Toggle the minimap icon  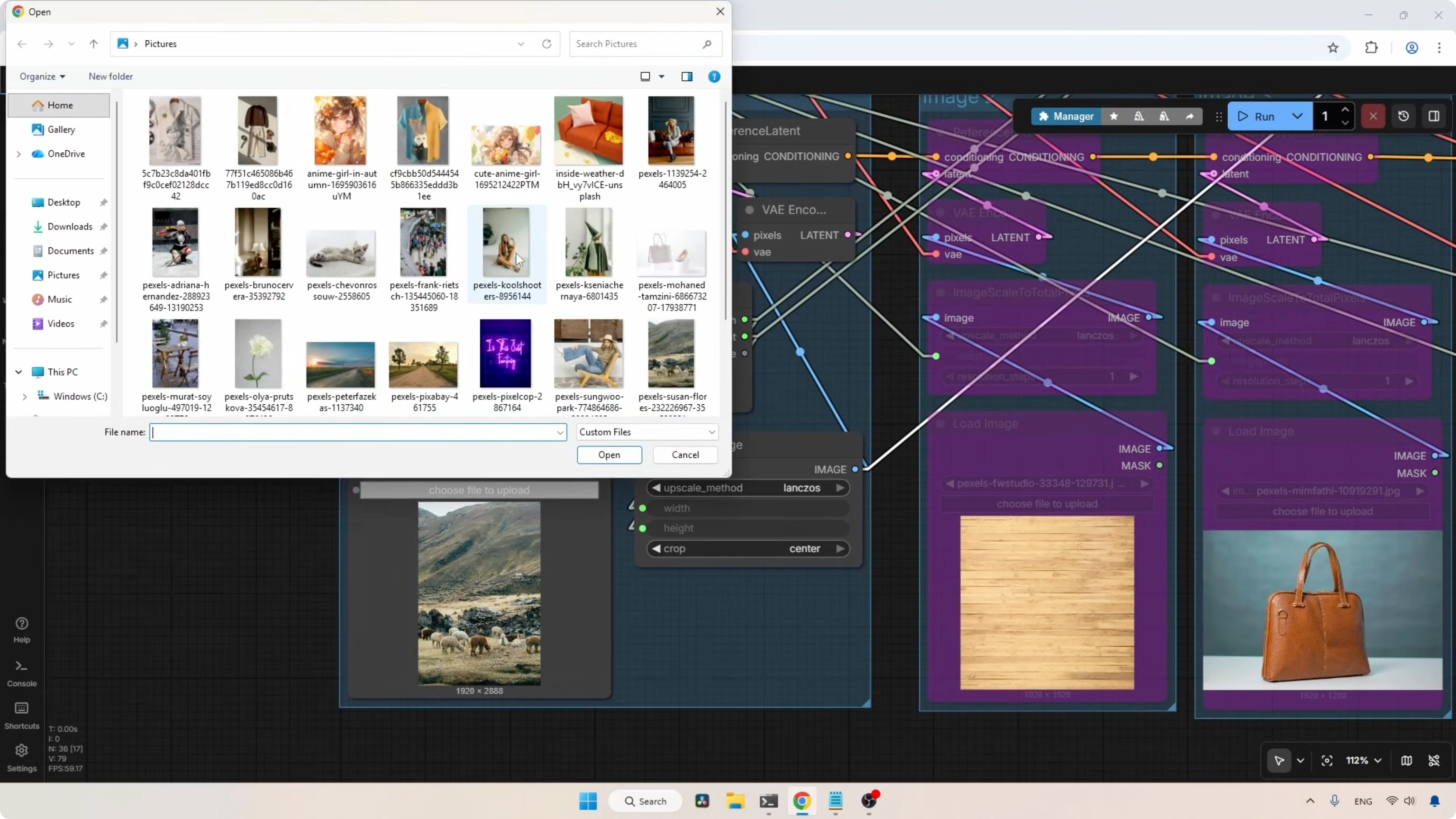coord(1406,761)
